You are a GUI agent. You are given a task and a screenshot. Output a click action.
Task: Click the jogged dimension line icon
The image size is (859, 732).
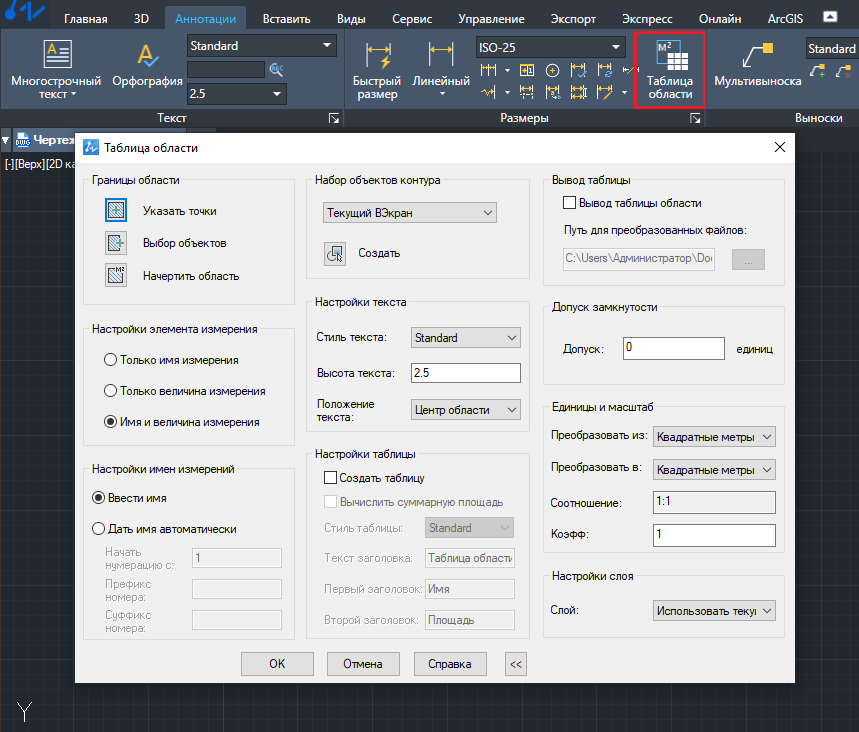(488, 92)
